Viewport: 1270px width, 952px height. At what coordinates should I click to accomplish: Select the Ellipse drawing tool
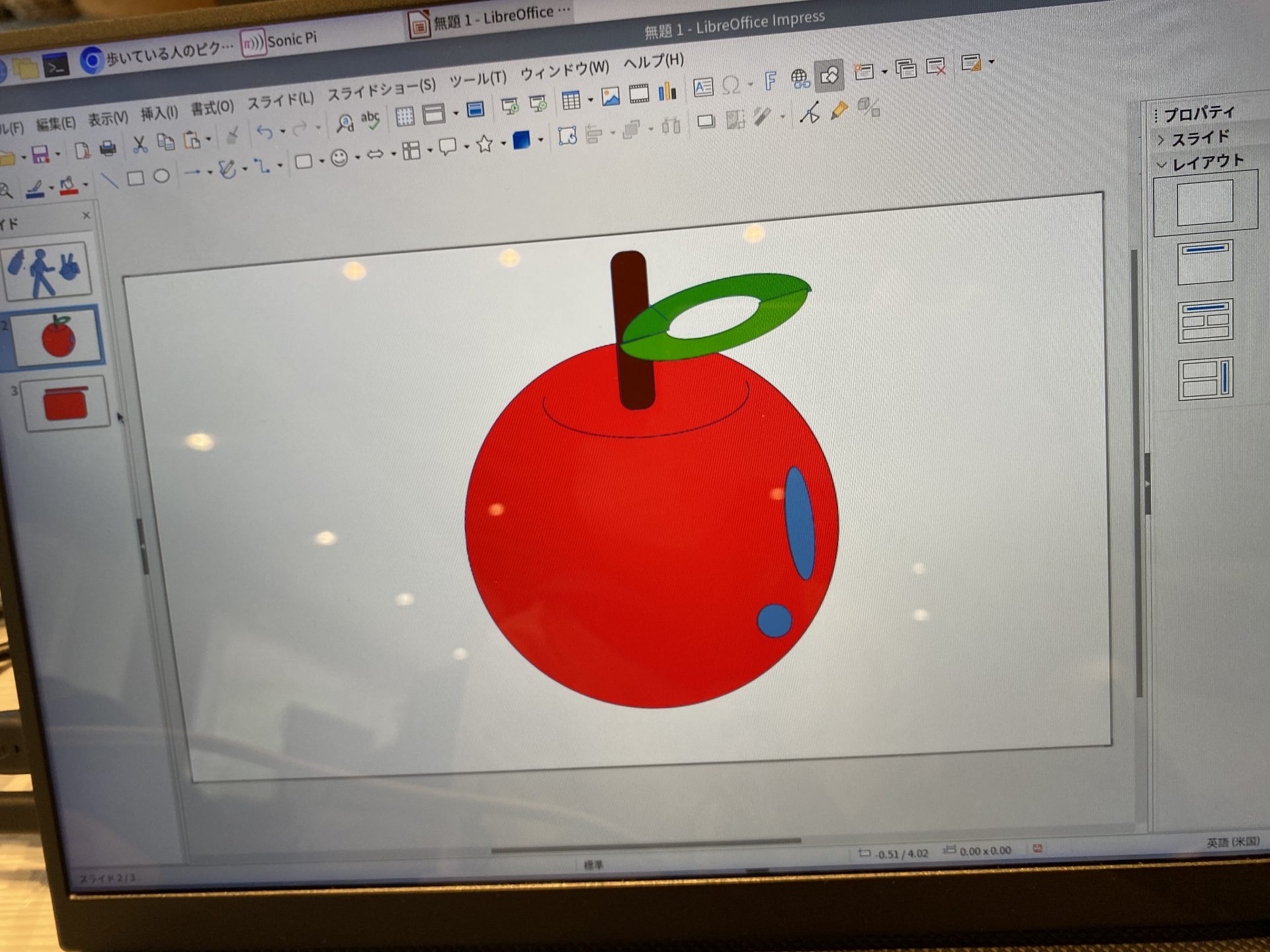[161, 176]
